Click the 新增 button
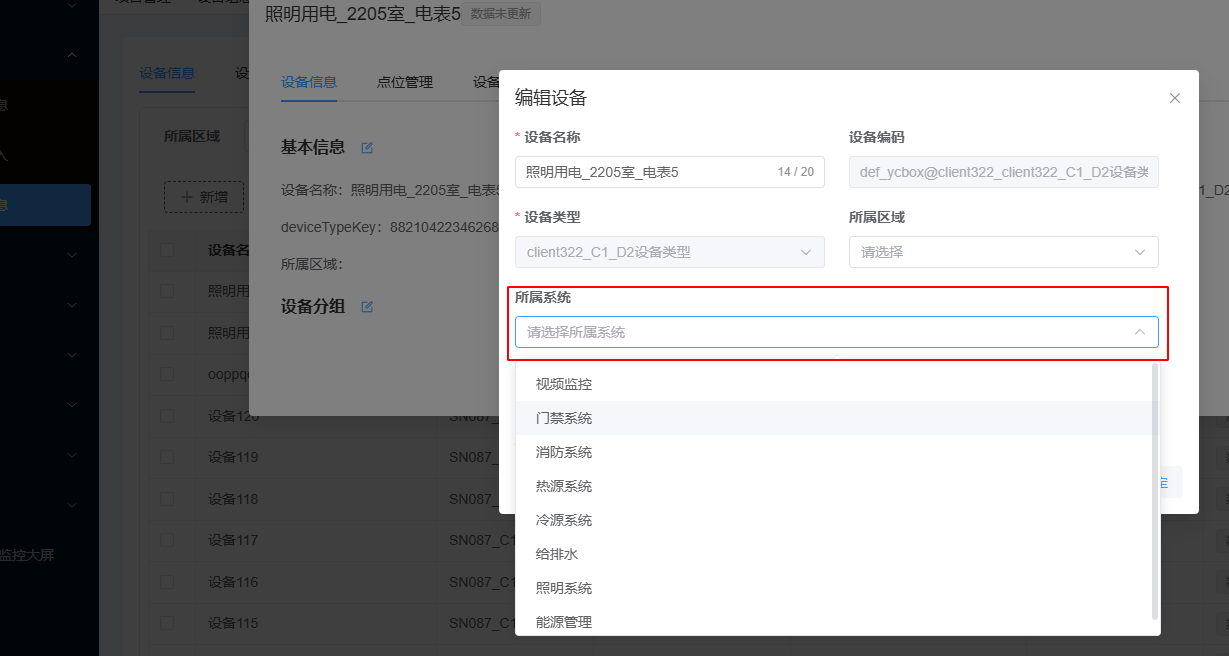The image size is (1229, 656). [204, 197]
